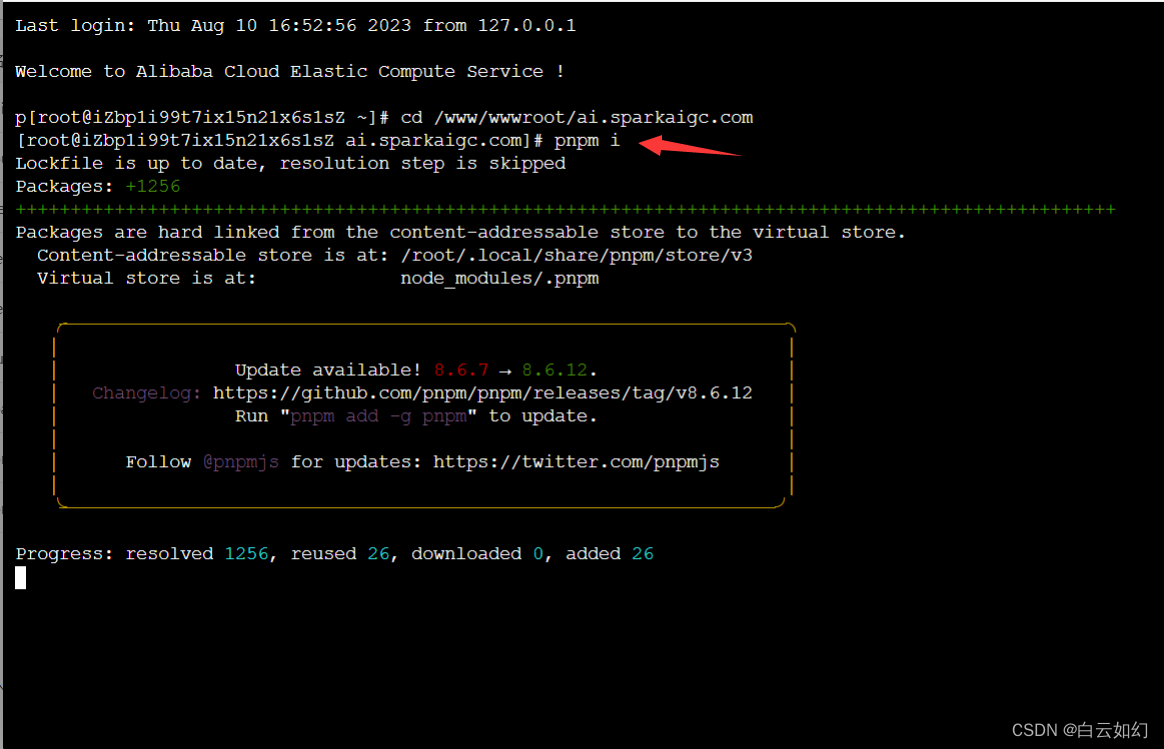Click the red old version '8.6.7'
This screenshot has width=1164, height=749.
pos(461,370)
